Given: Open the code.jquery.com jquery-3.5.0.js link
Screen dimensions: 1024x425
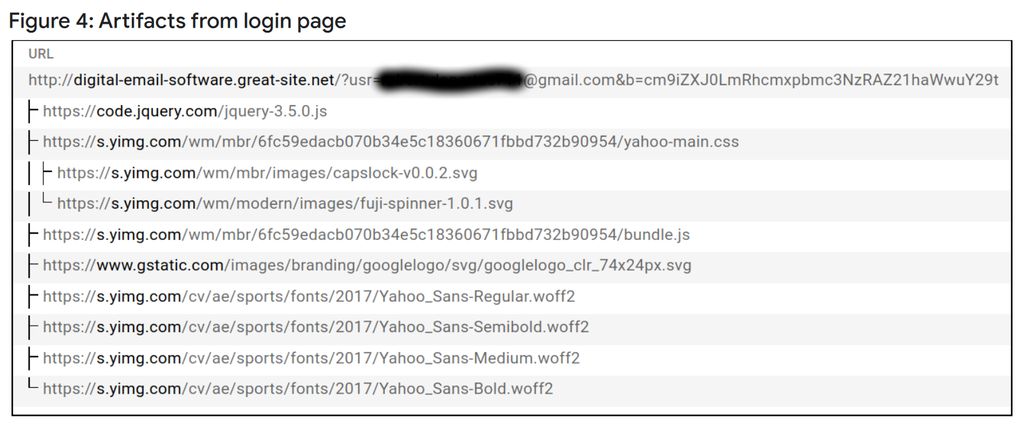Looking at the screenshot, I should coord(185,112).
